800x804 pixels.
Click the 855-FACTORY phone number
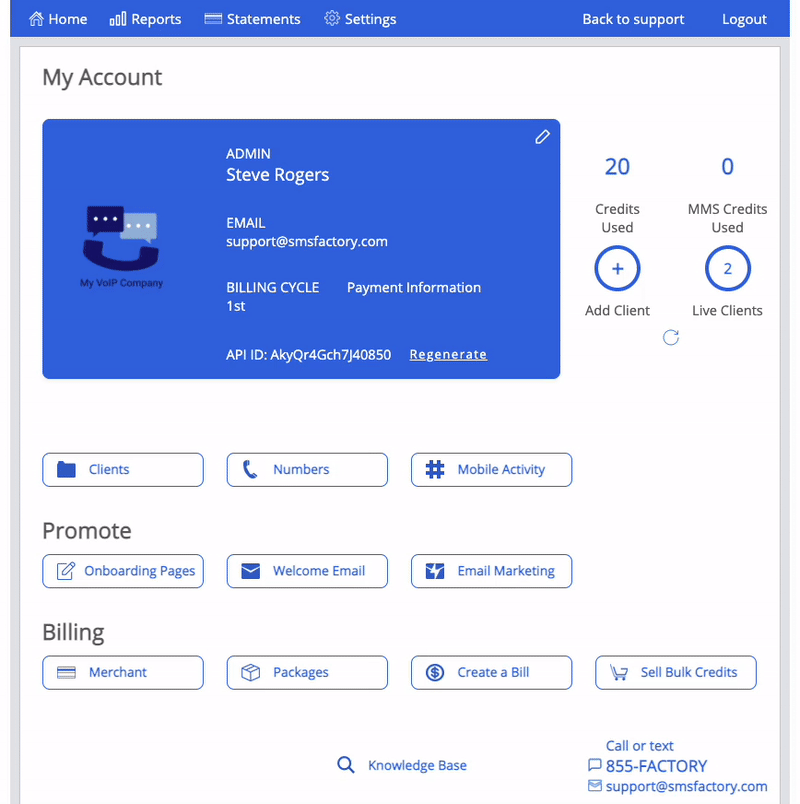point(656,766)
